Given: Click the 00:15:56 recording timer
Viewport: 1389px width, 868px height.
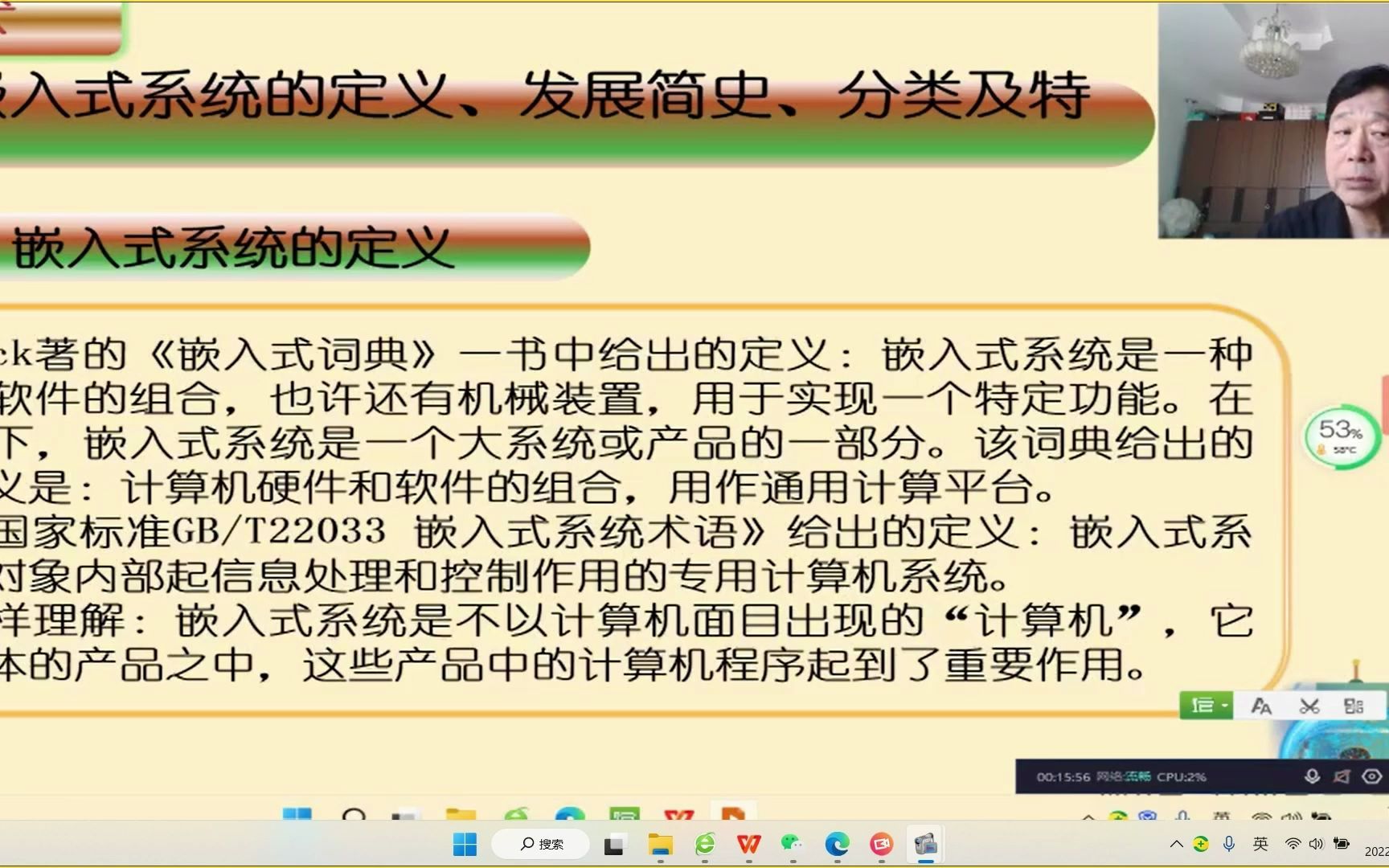Looking at the screenshot, I should (x=1063, y=777).
